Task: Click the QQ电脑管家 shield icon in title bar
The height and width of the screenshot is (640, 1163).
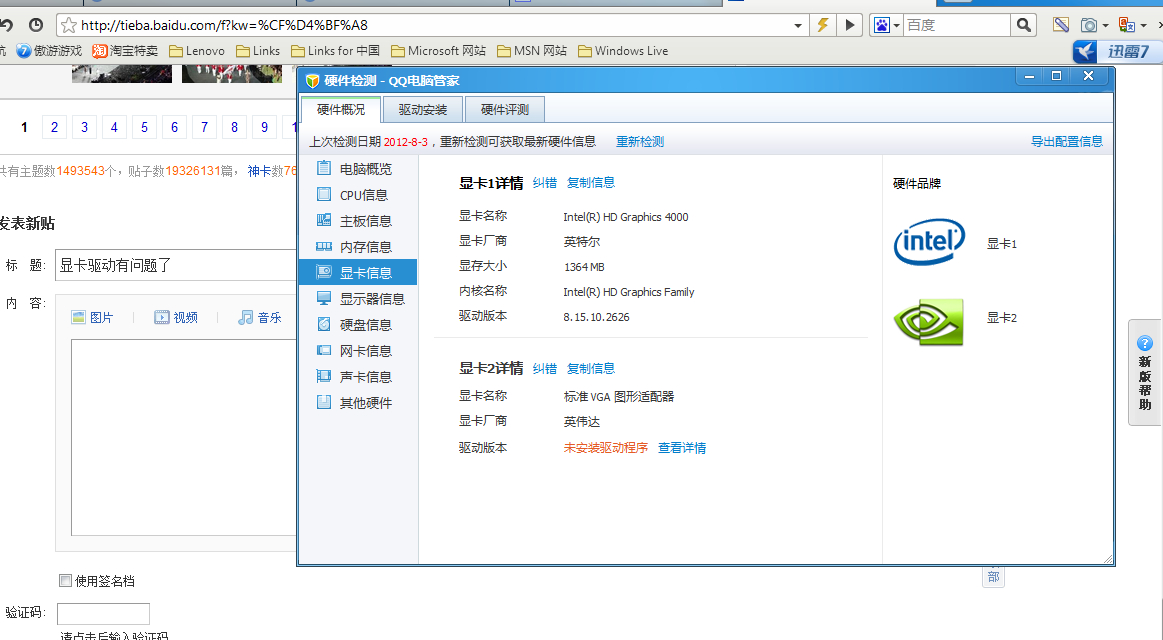Action: (313, 80)
